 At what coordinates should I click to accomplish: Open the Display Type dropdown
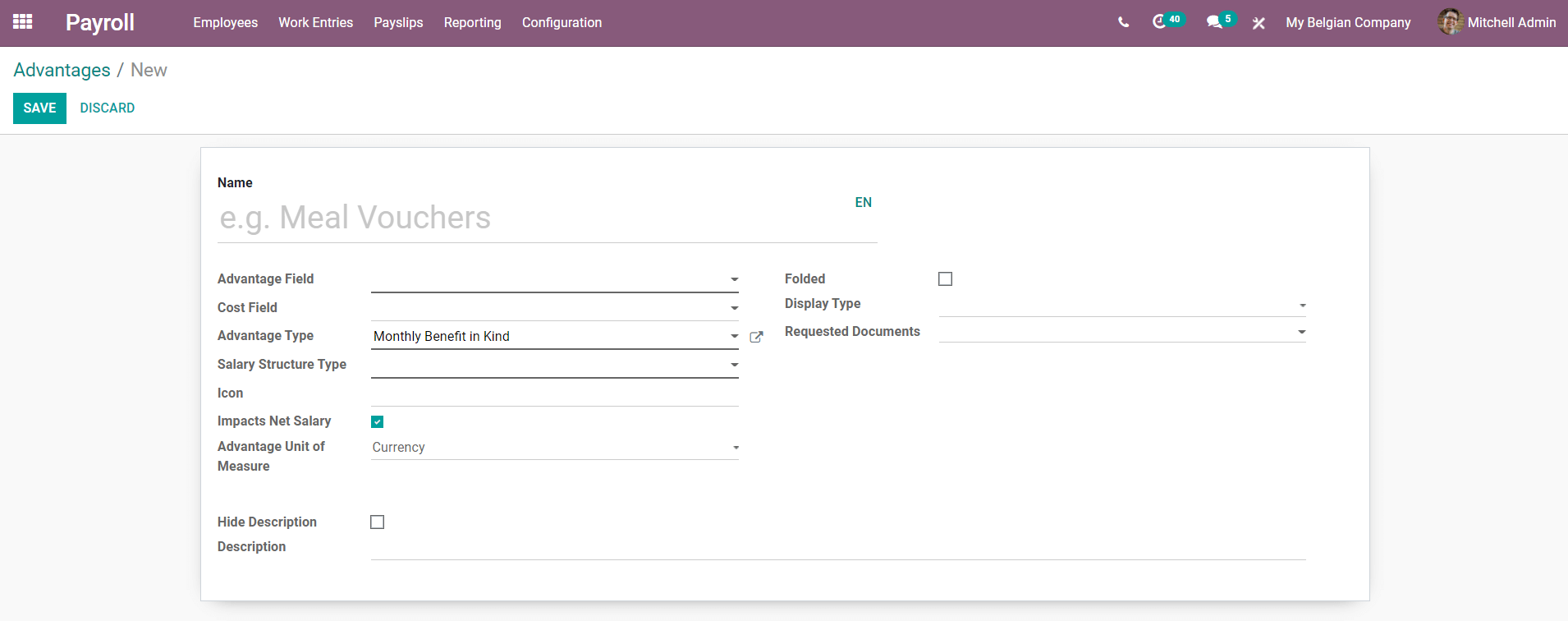(x=1123, y=305)
